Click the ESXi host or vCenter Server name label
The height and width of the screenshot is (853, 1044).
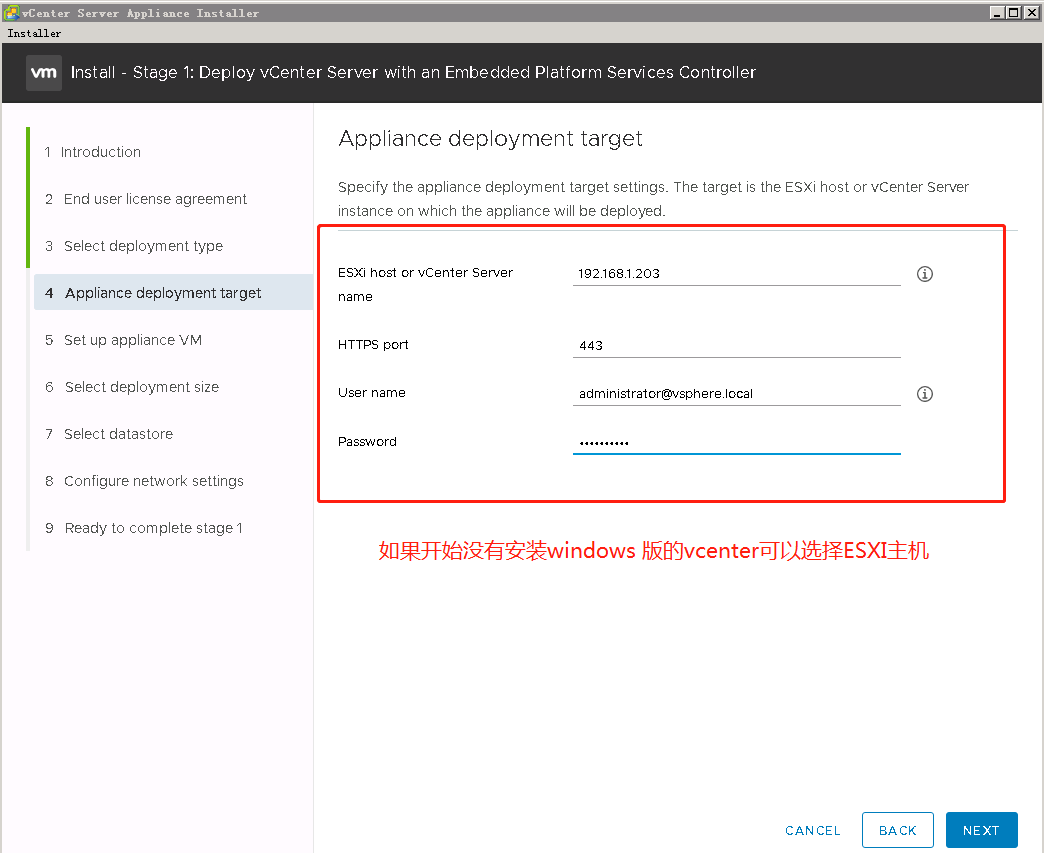coord(425,284)
